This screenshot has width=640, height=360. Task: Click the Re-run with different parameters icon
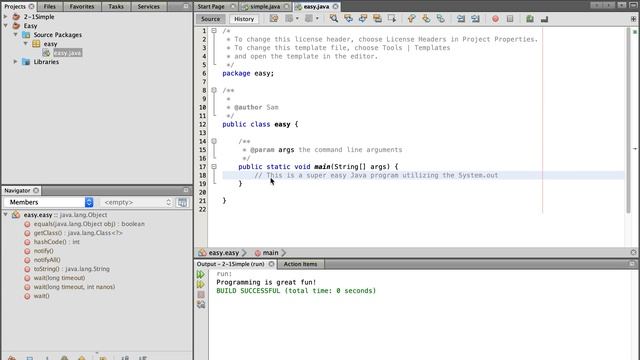pos(201,284)
